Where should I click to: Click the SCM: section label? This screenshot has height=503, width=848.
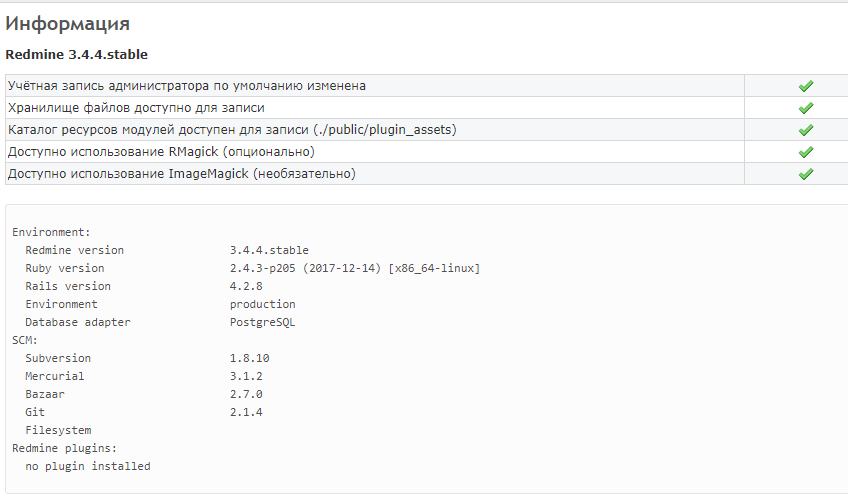25,340
